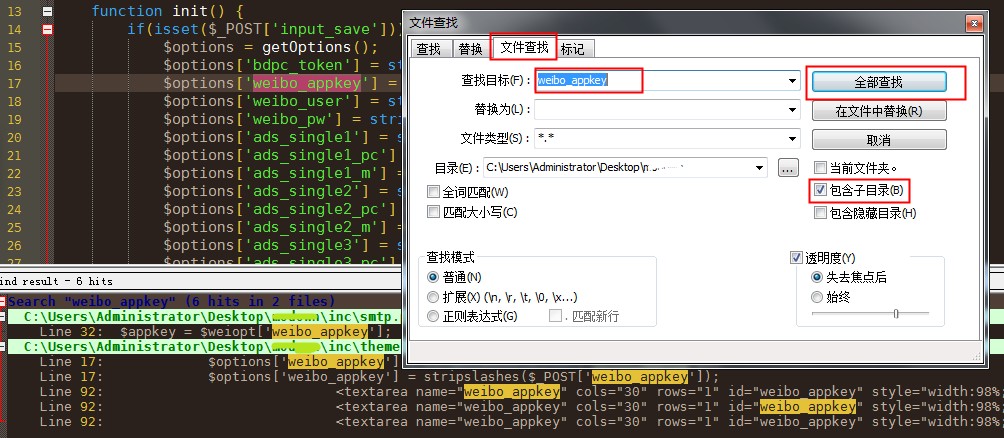Toggle the 匹配大小写 checkbox

[433, 212]
